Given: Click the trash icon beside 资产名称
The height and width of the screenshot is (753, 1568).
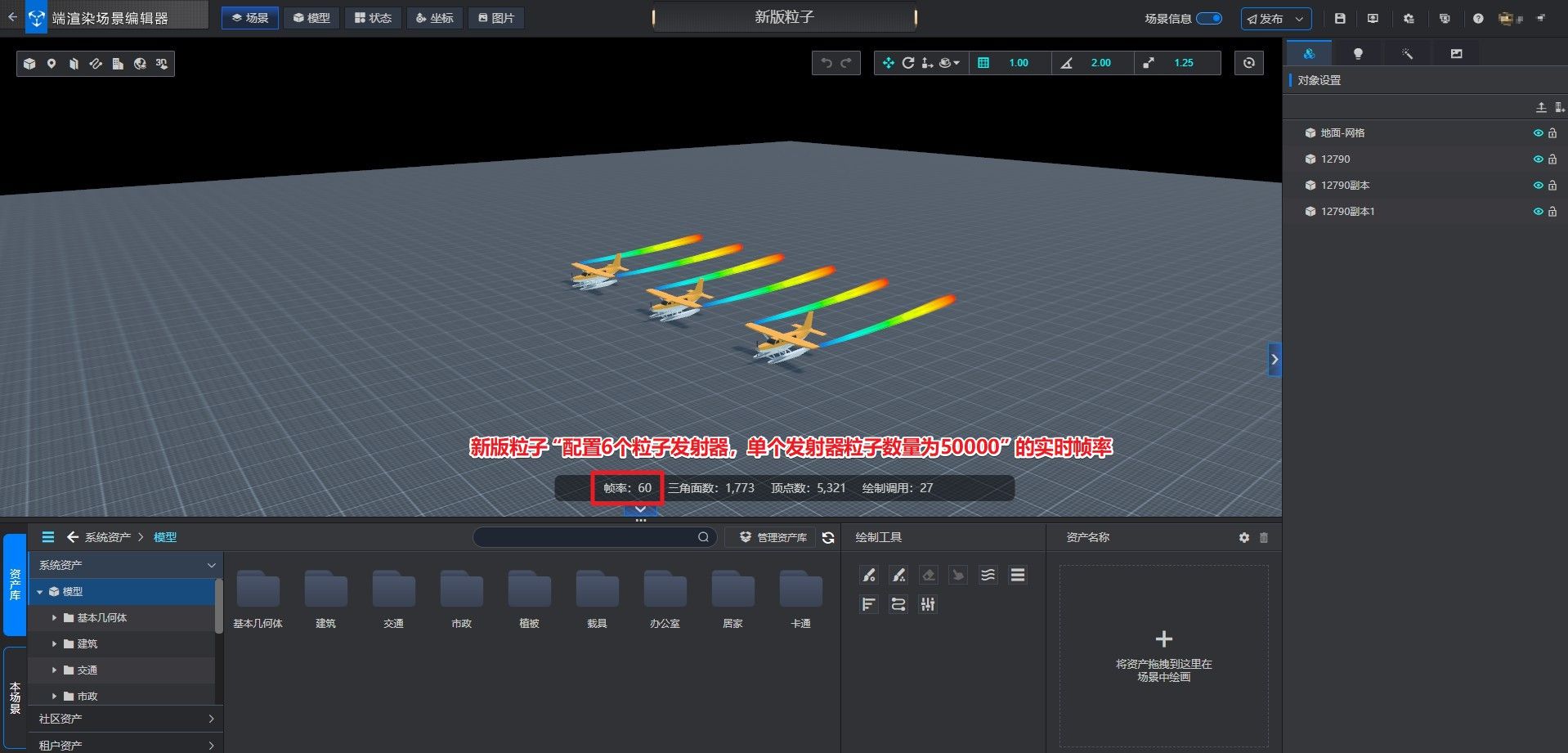Looking at the screenshot, I should coord(1264,537).
